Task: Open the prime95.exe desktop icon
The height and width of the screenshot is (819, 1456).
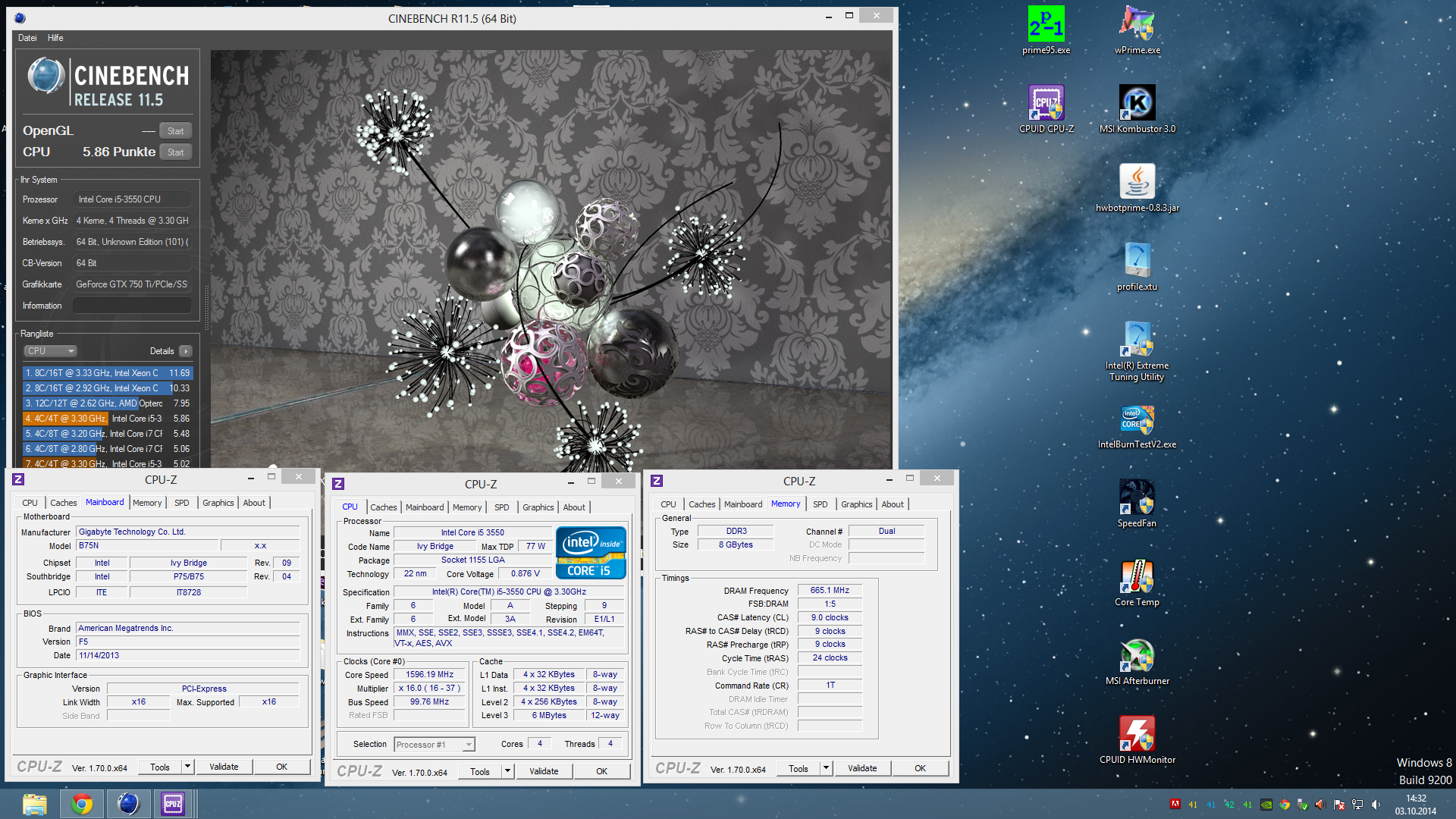Action: [1046, 30]
